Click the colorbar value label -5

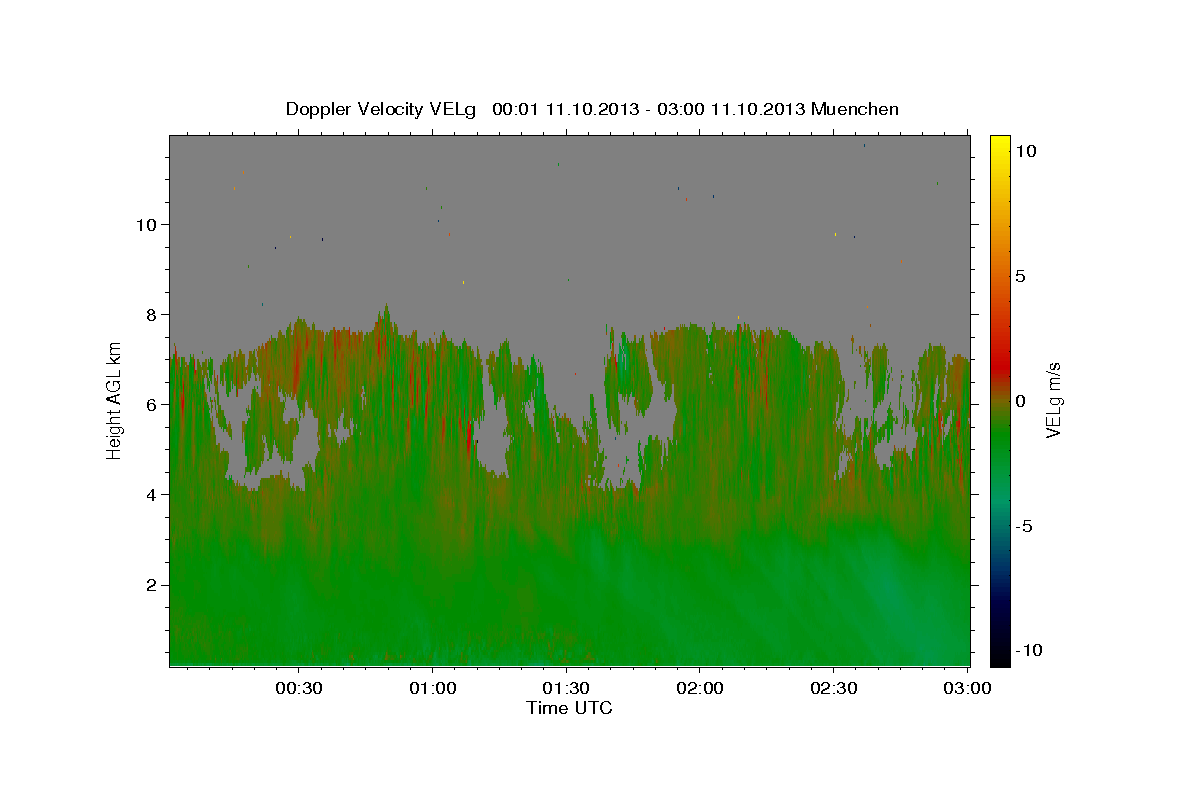1025,526
